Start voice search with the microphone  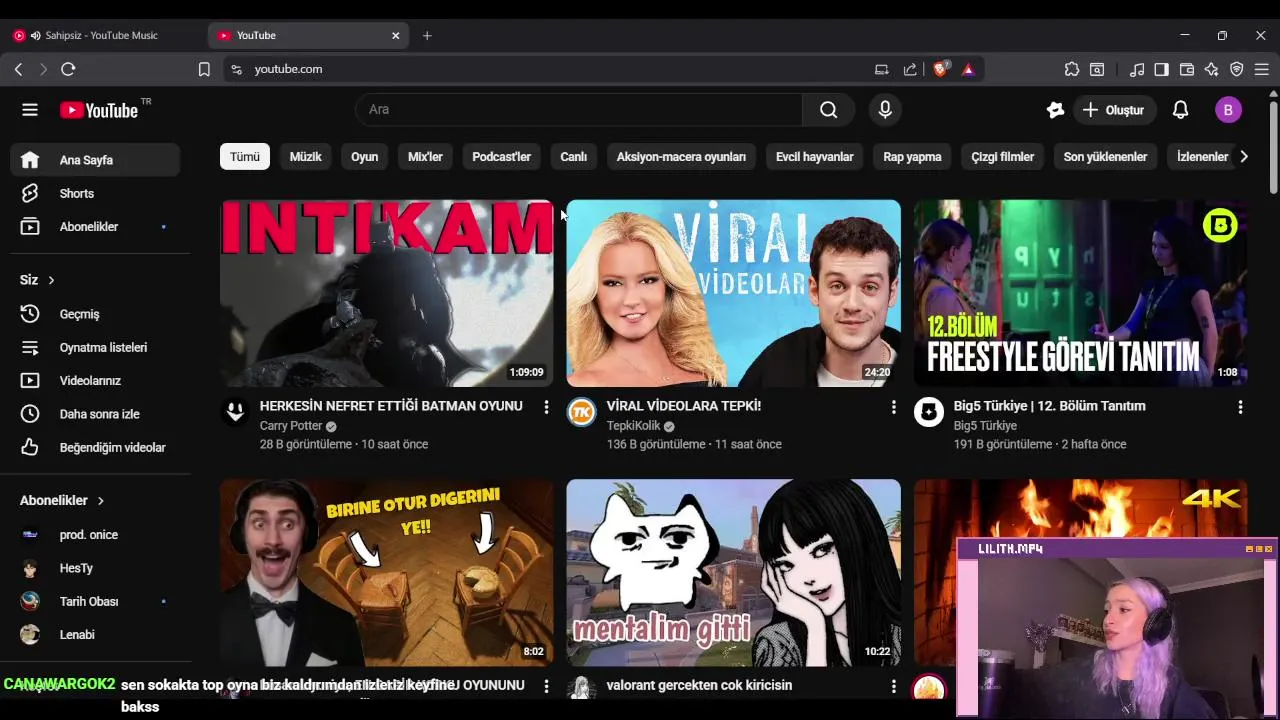point(885,110)
